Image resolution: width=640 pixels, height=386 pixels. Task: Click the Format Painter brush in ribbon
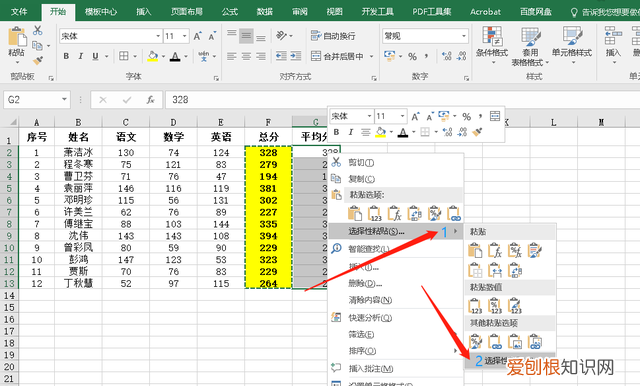(38, 61)
